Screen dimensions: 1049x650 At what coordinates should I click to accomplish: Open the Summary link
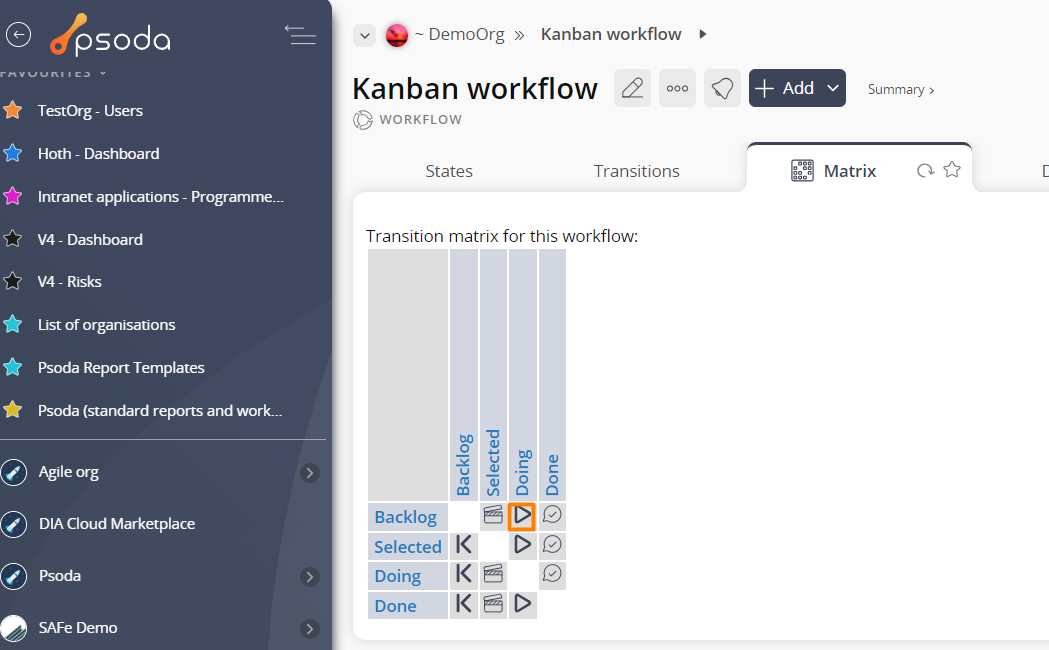tap(900, 90)
